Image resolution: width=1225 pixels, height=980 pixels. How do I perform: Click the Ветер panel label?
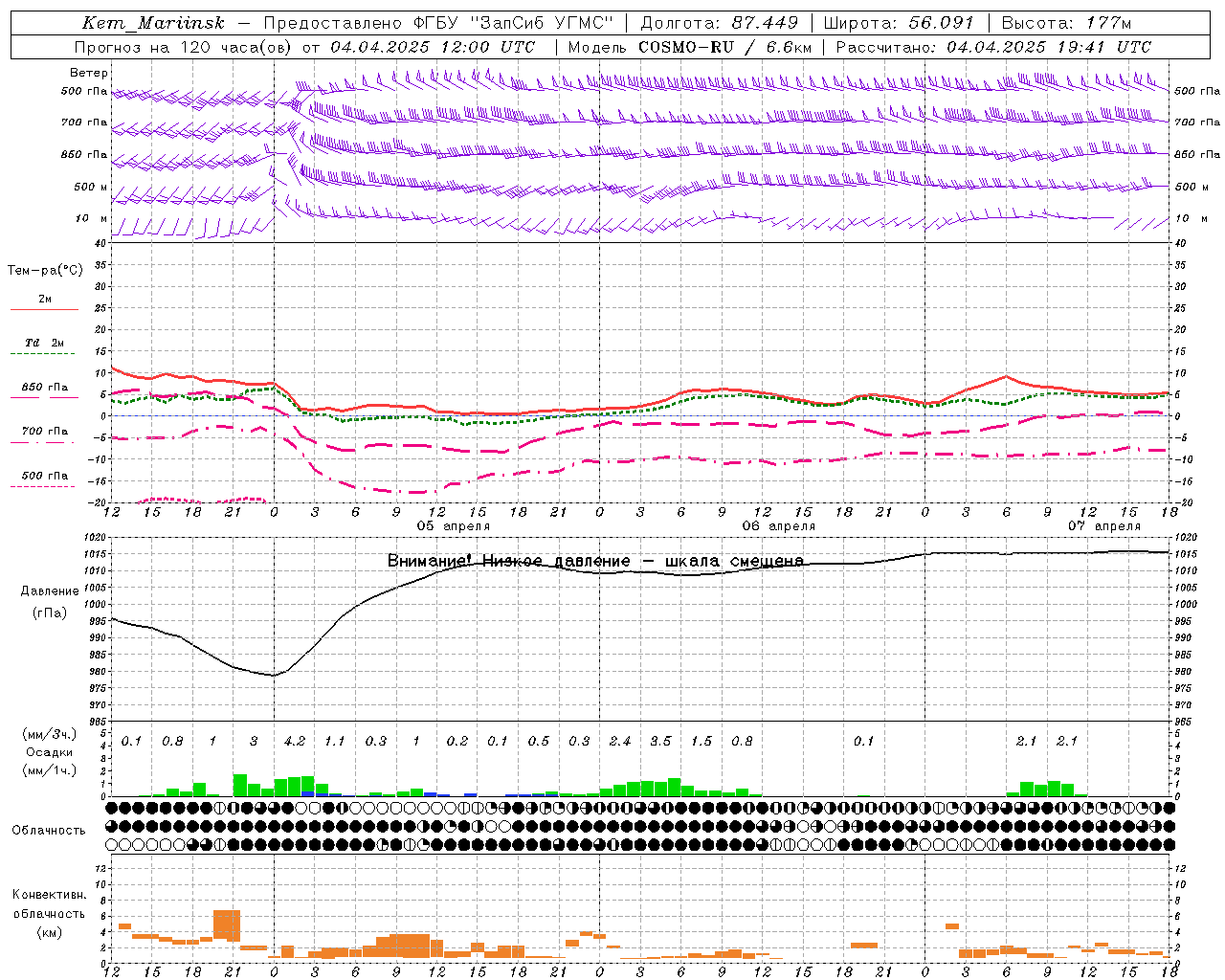point(88,73)
